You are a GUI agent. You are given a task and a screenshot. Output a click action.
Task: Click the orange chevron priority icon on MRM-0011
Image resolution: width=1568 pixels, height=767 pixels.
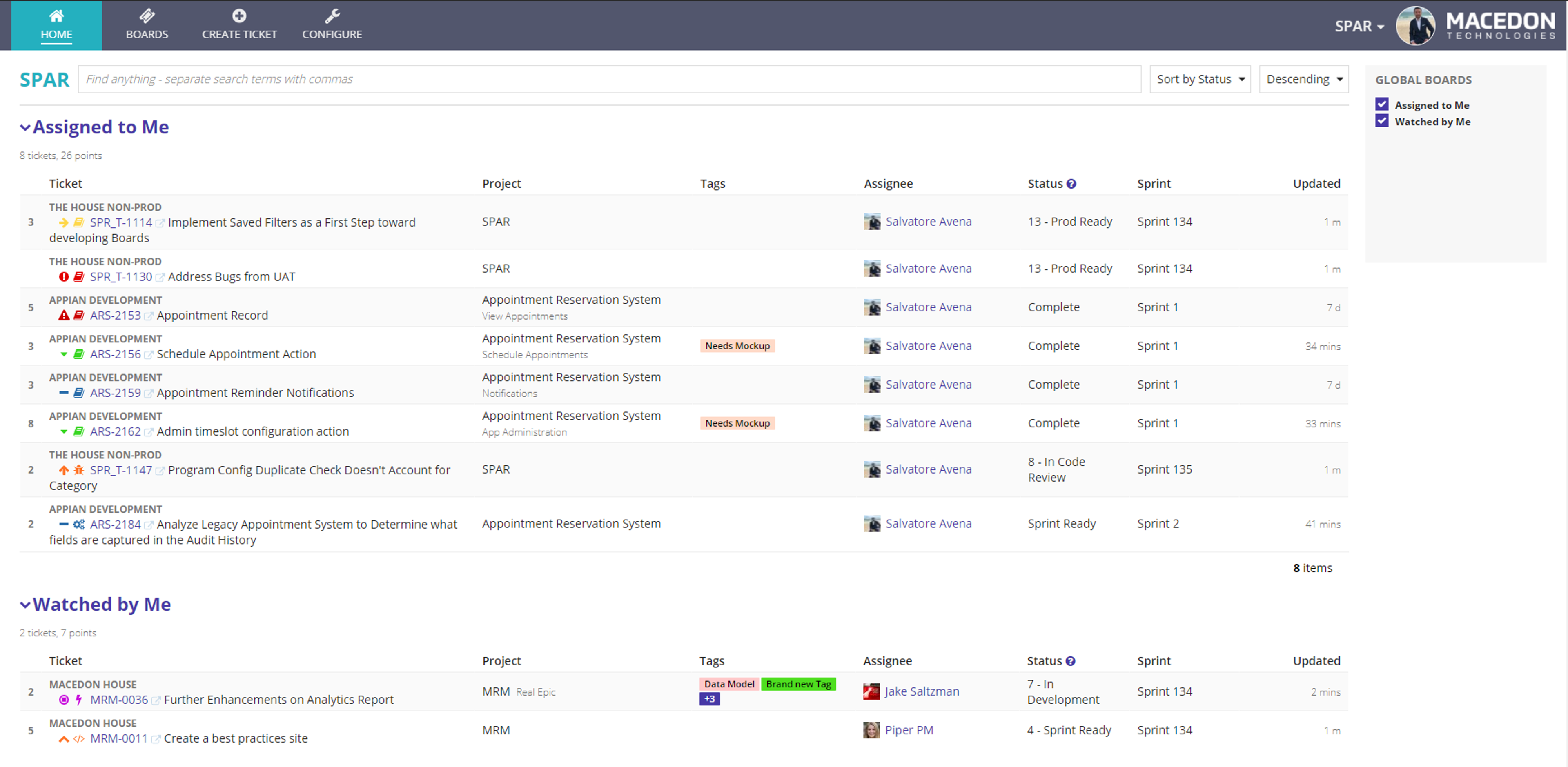(x=63, y=739)
